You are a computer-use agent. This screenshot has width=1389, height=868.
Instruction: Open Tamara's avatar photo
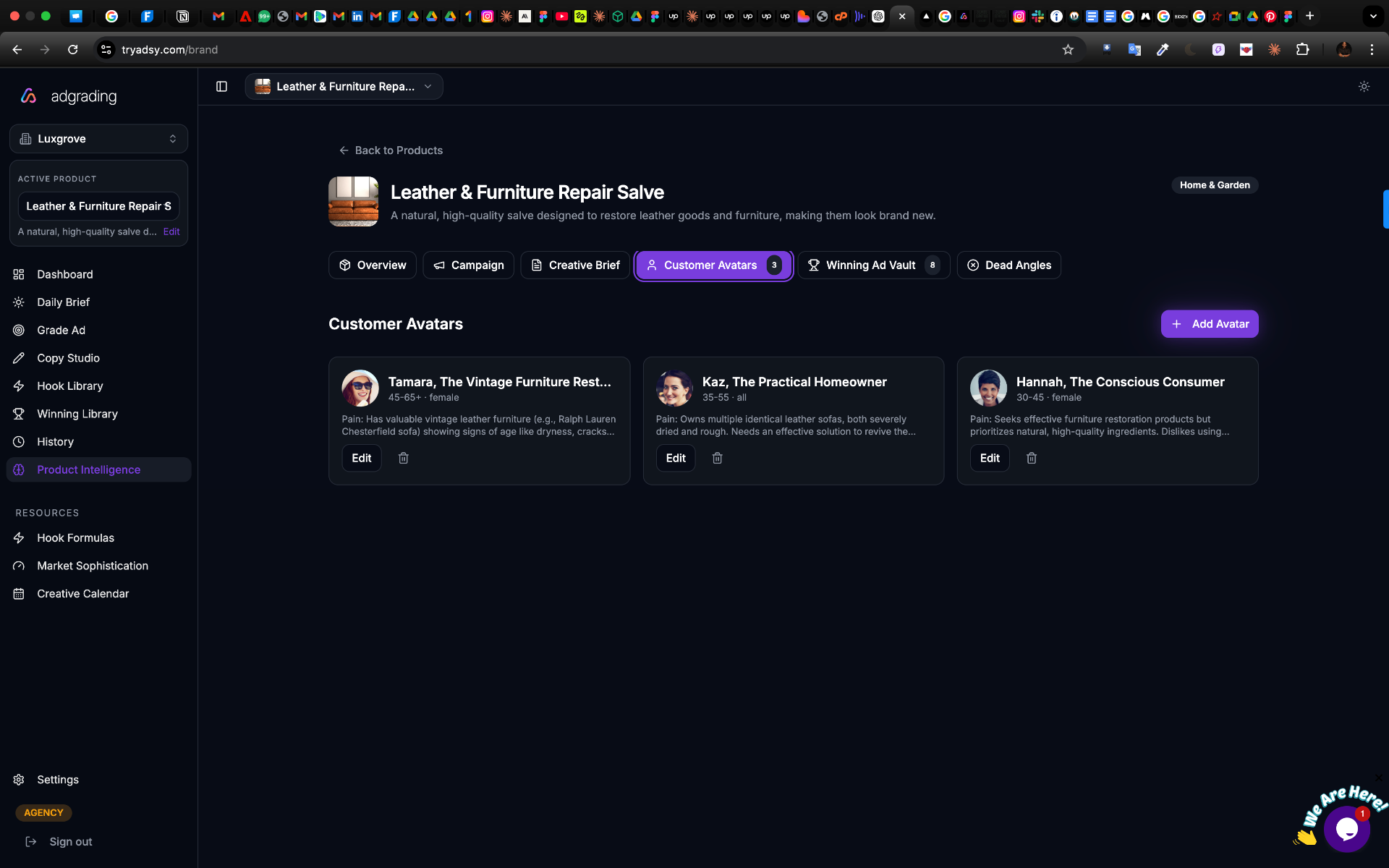[360, 388]
